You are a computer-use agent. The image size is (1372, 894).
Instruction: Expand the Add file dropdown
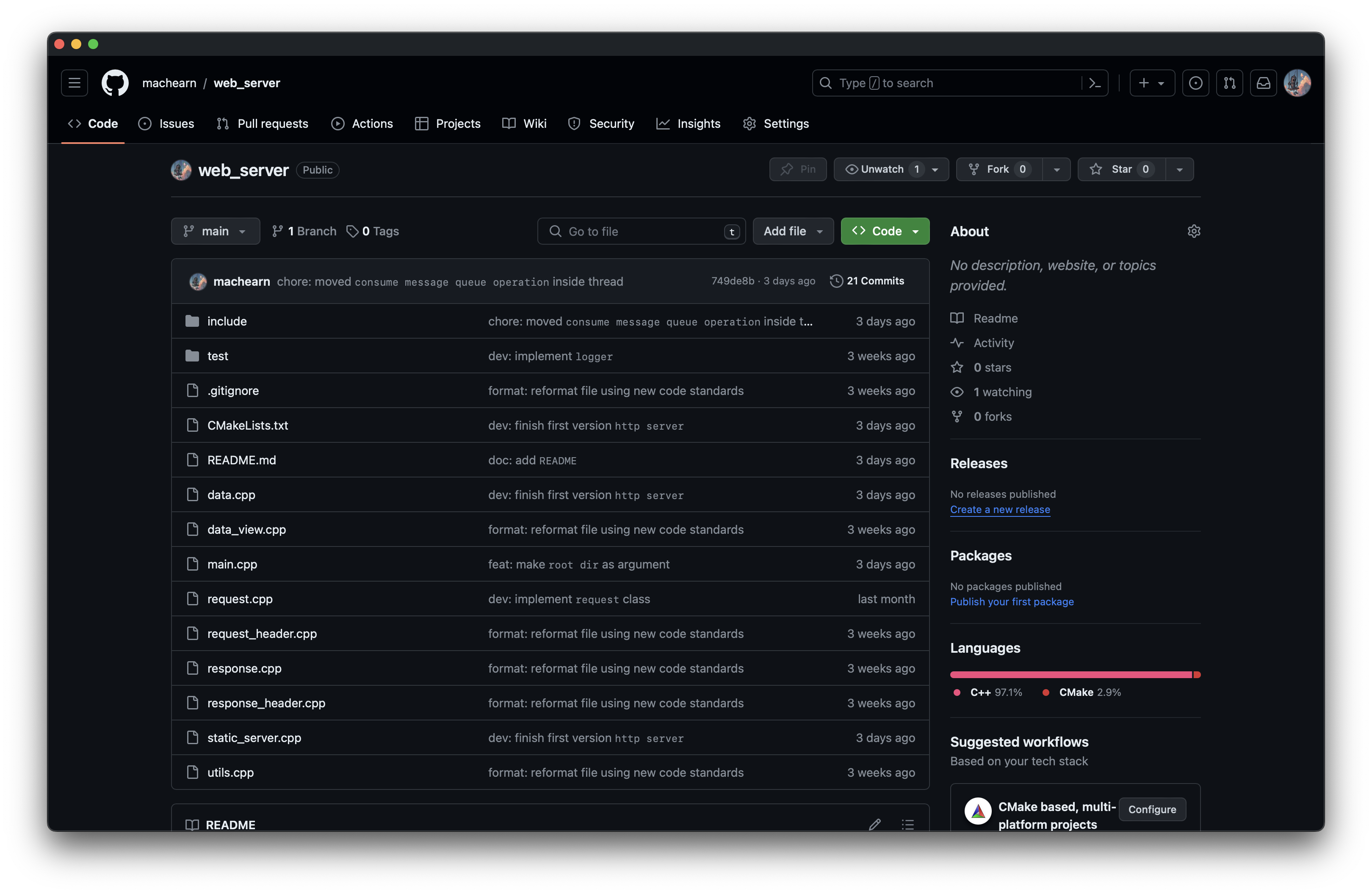tap(793, 231)
